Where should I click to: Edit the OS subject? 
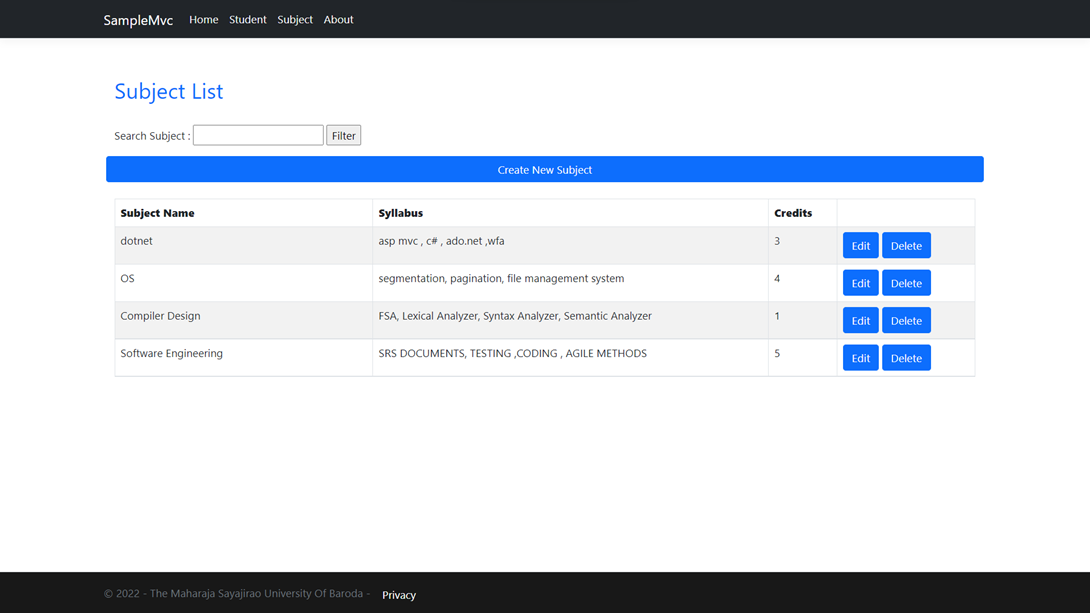861,283
